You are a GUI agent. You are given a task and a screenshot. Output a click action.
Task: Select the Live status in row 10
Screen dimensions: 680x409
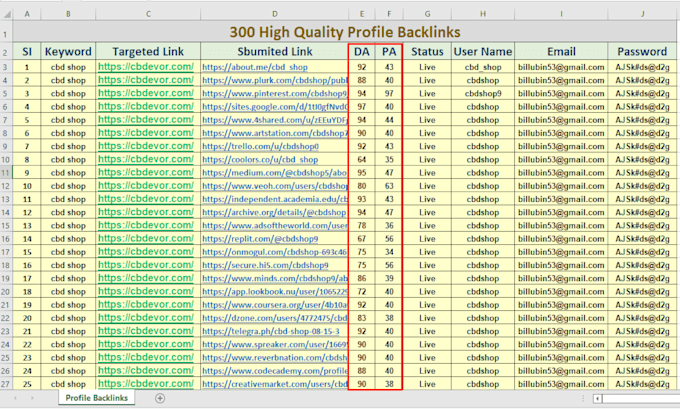[427, 160]
